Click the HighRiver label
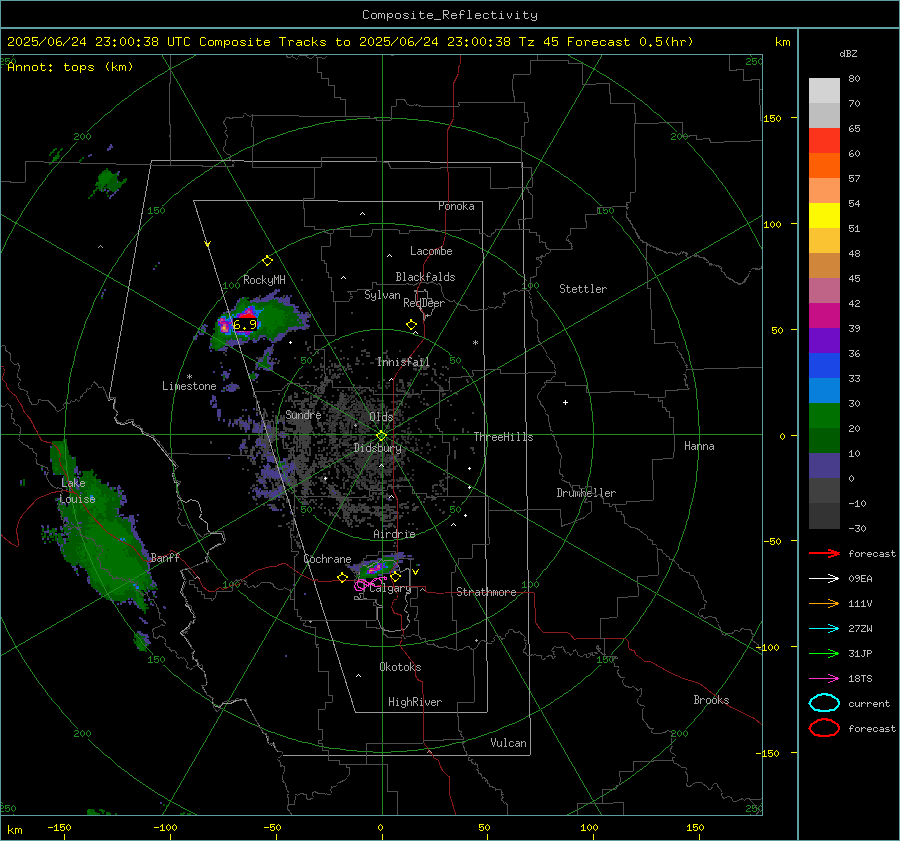Screen dimensions: 900x841 pyautogui.click(x=415, y=702)
